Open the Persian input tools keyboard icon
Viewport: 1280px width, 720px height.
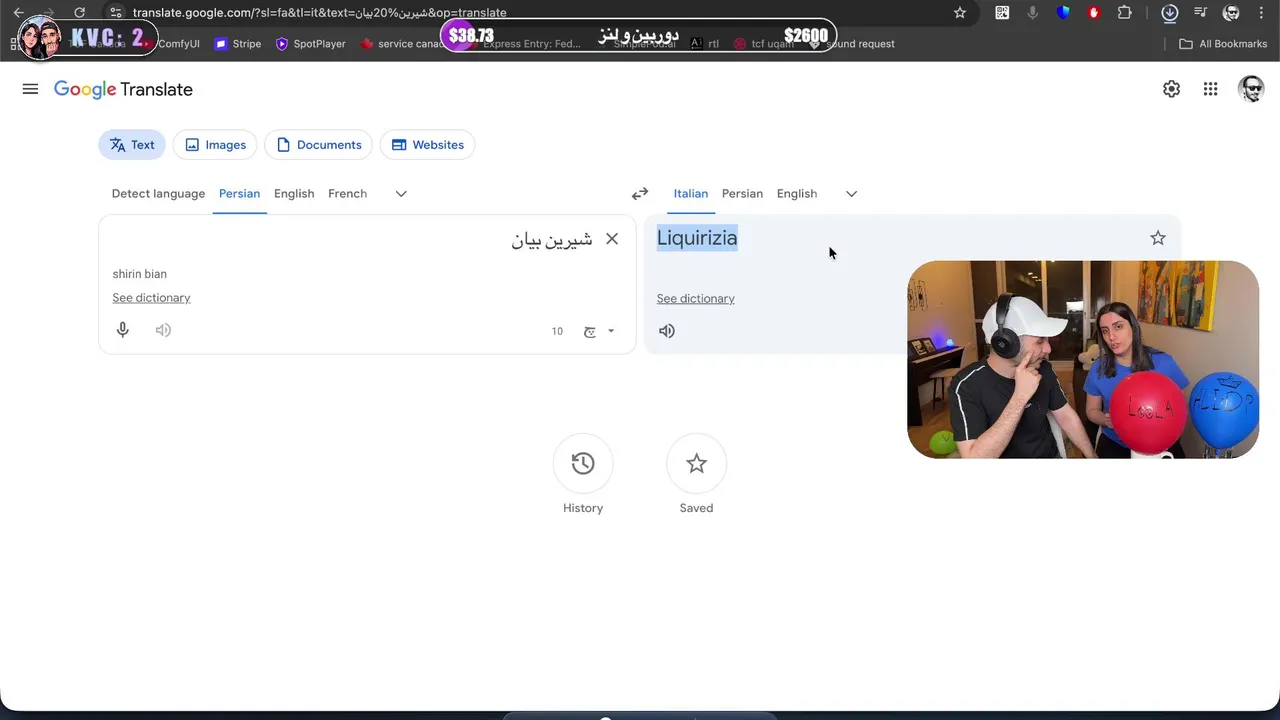[x=590, y=331]
